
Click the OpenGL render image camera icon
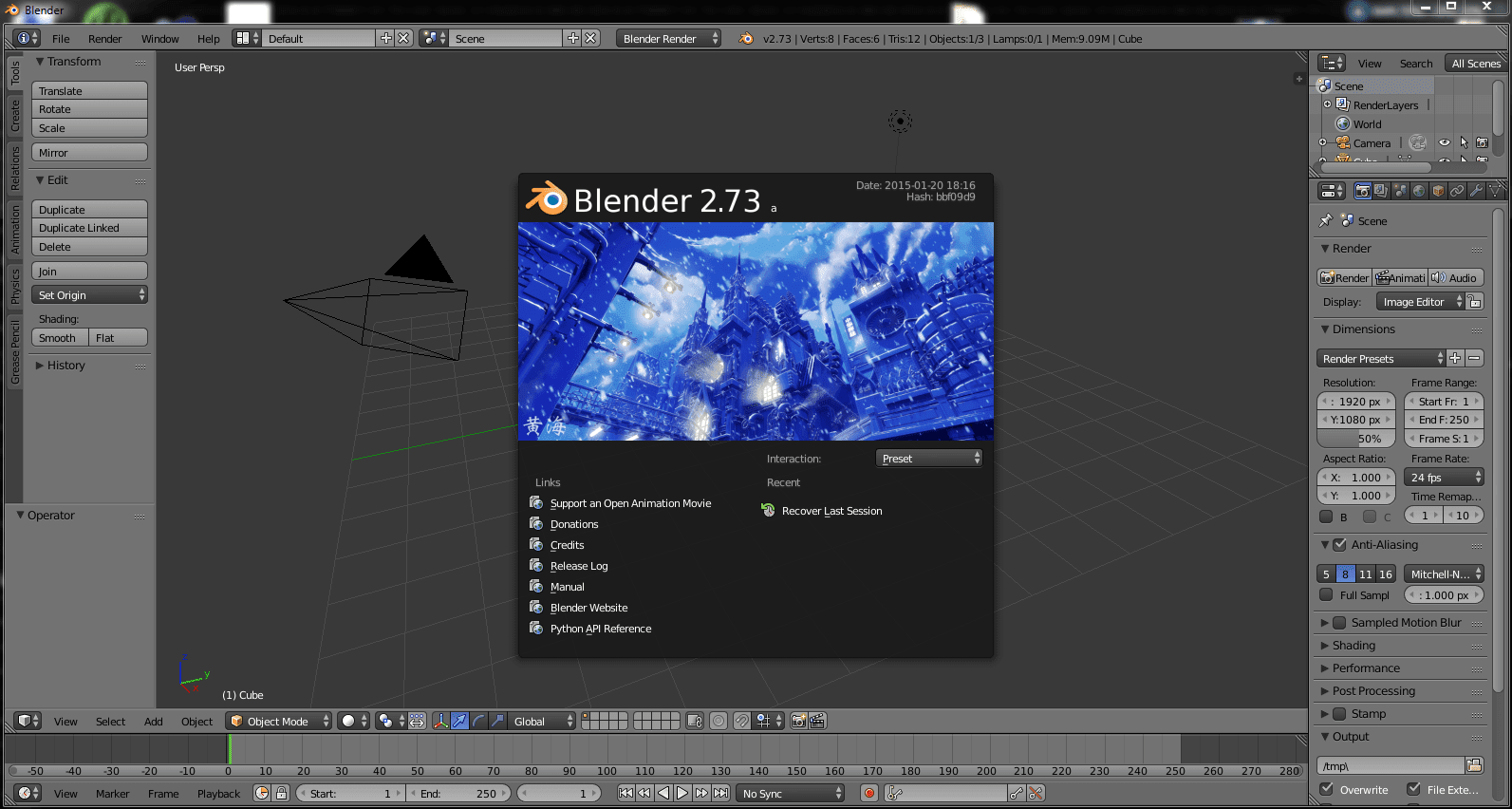coord(798,722)
